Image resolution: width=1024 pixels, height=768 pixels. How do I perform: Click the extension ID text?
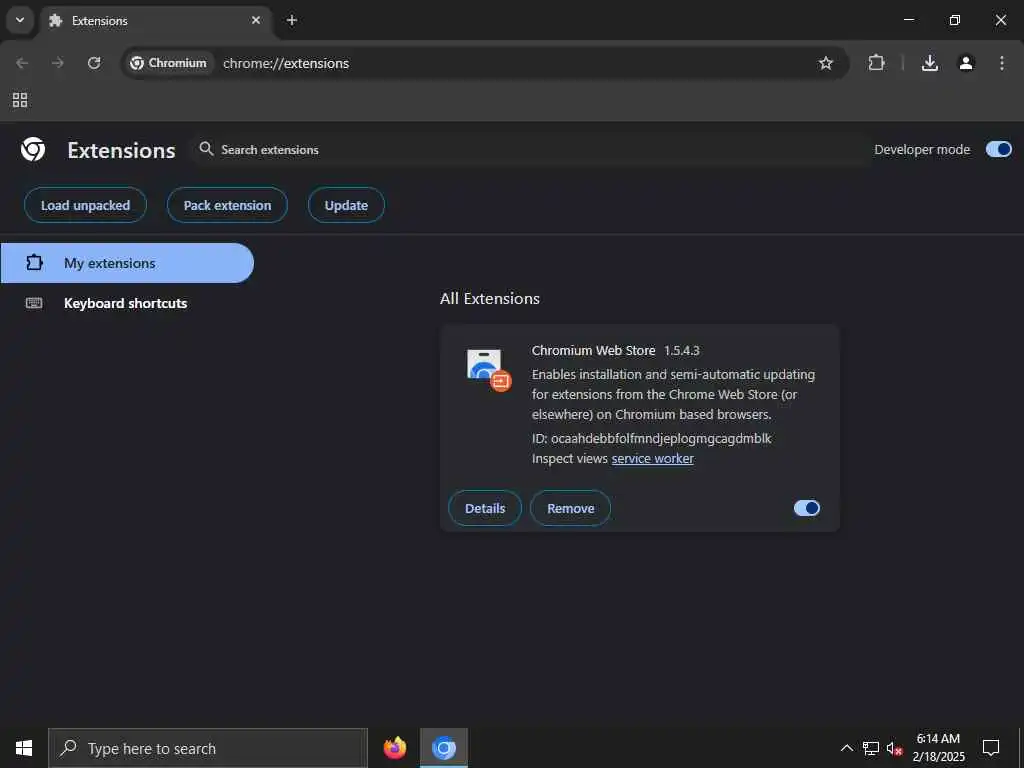coord(652,438)
